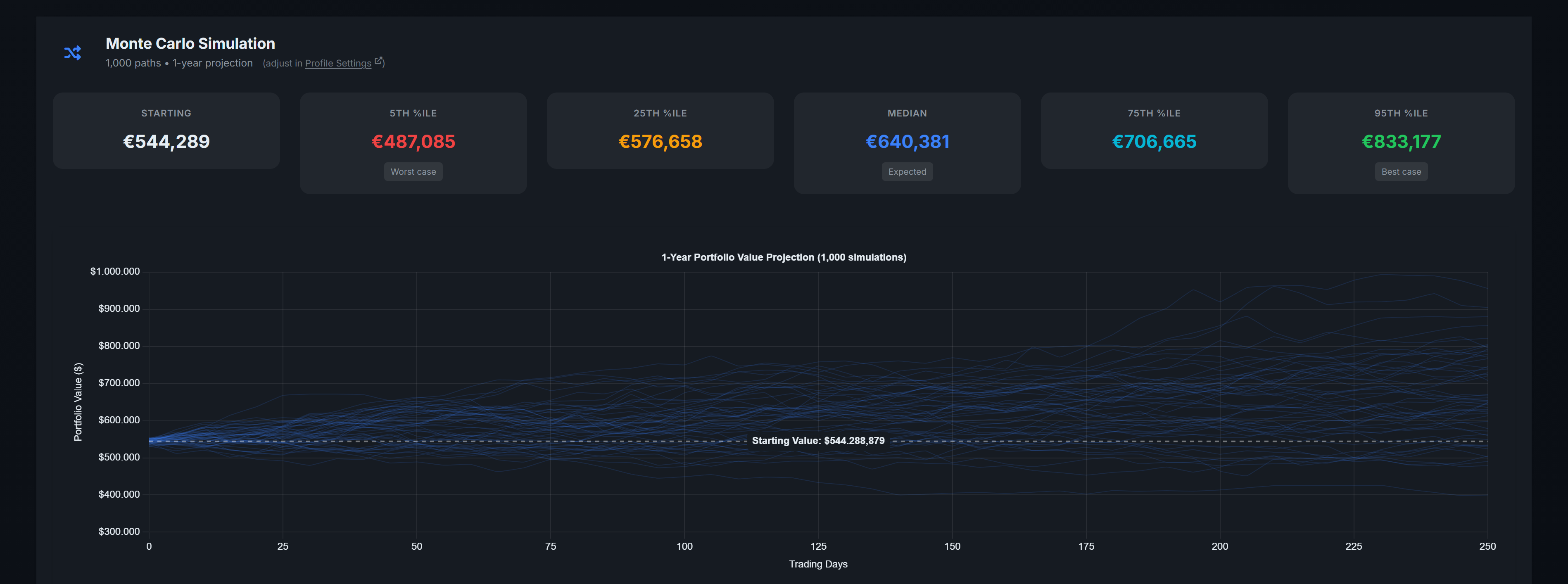Click the "Best case" badge
1568x584 pixels.
(x=1401, y=171)
